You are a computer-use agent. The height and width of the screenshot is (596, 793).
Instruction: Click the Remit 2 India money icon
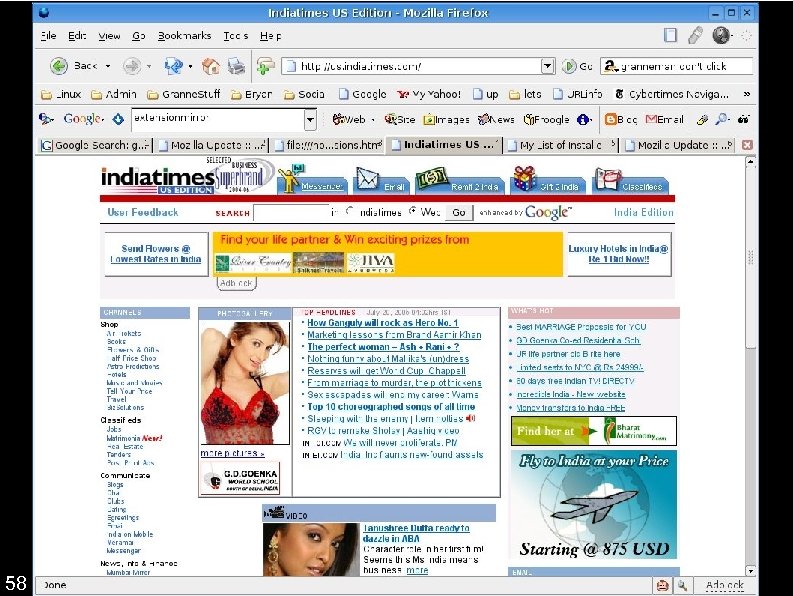tap(432, 178)
